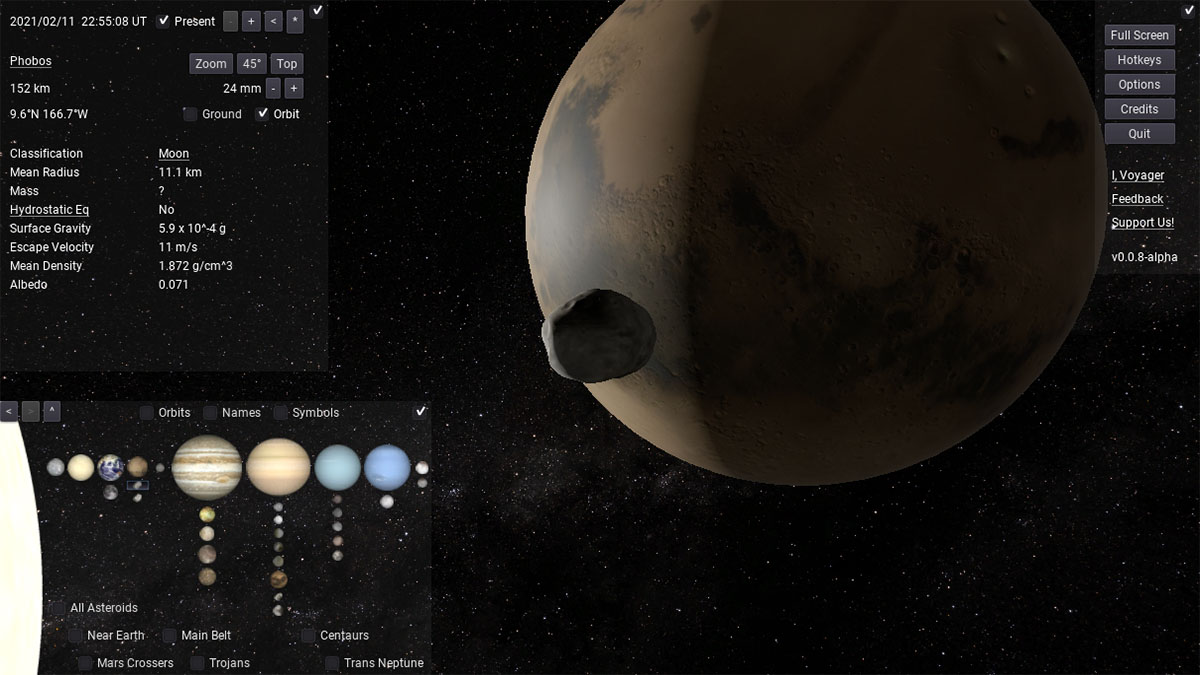1200x675 pixels.
Task: Check the Mars Crossers box
Action: pyautogui.click(x=85, y=663)
